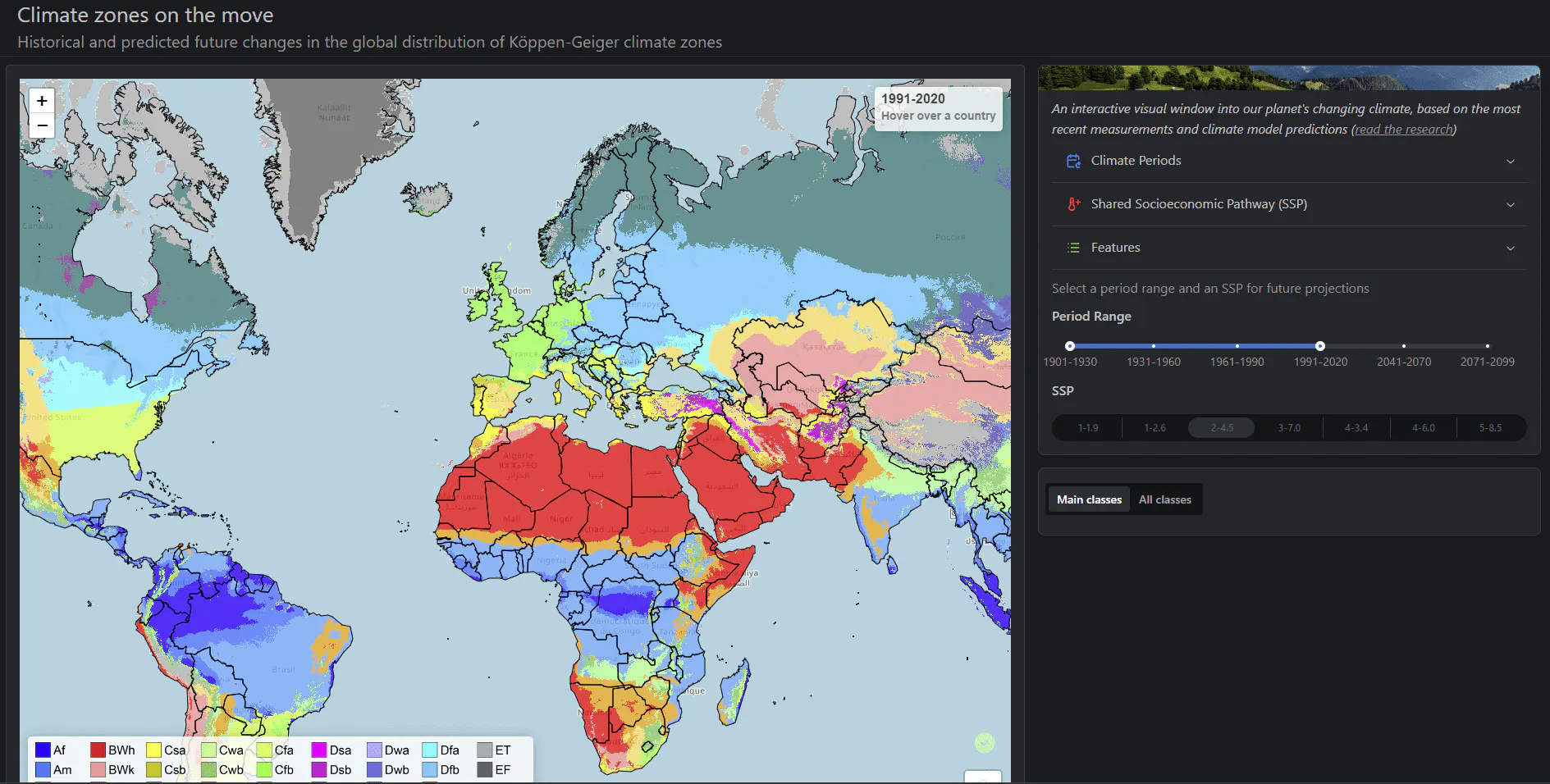Viewport: 1550px width, 784px height.
Task: Open the read the research link
Action: point(1403,130)
